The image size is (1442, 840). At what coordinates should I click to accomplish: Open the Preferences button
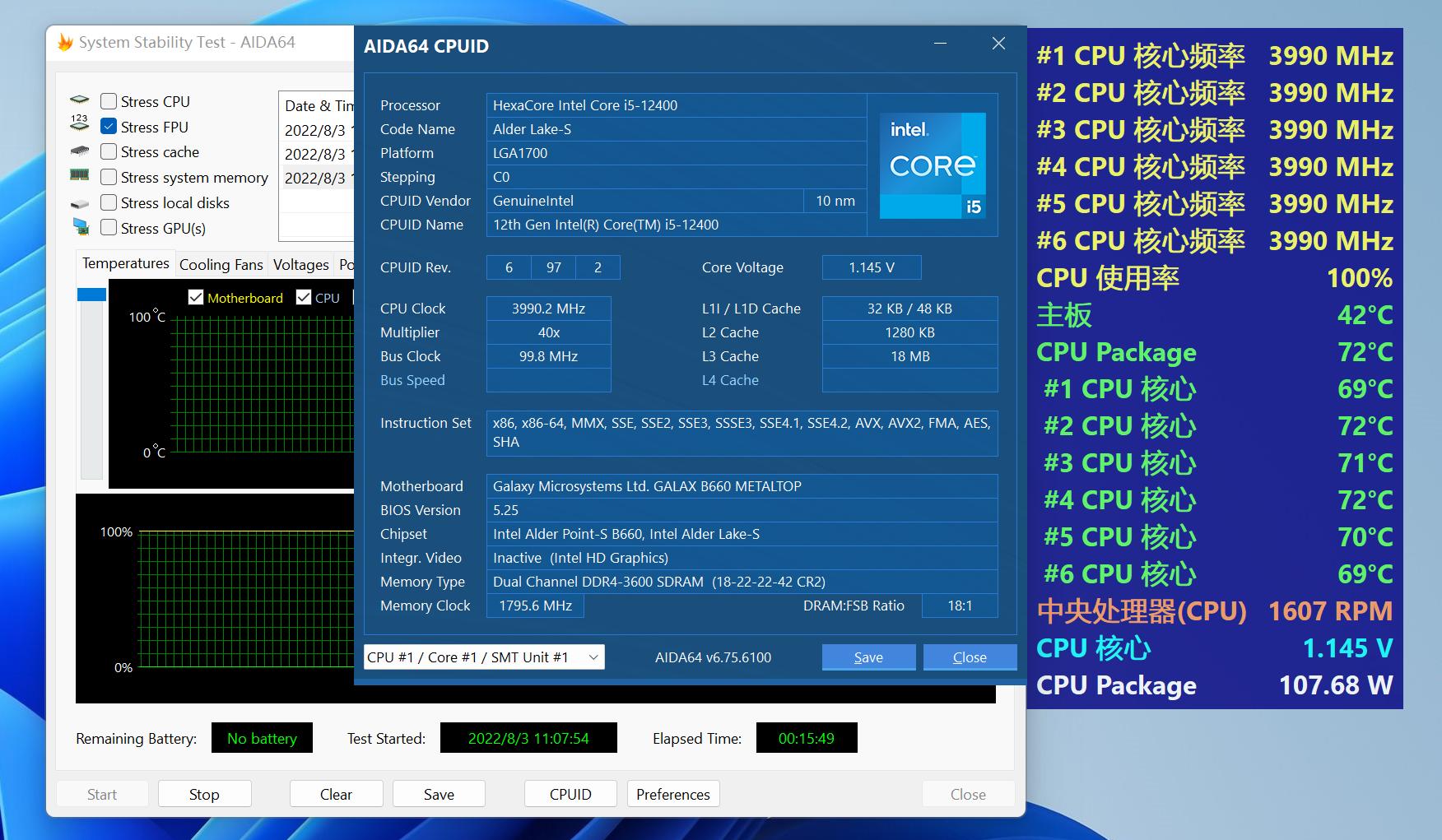tap(672, 795)
